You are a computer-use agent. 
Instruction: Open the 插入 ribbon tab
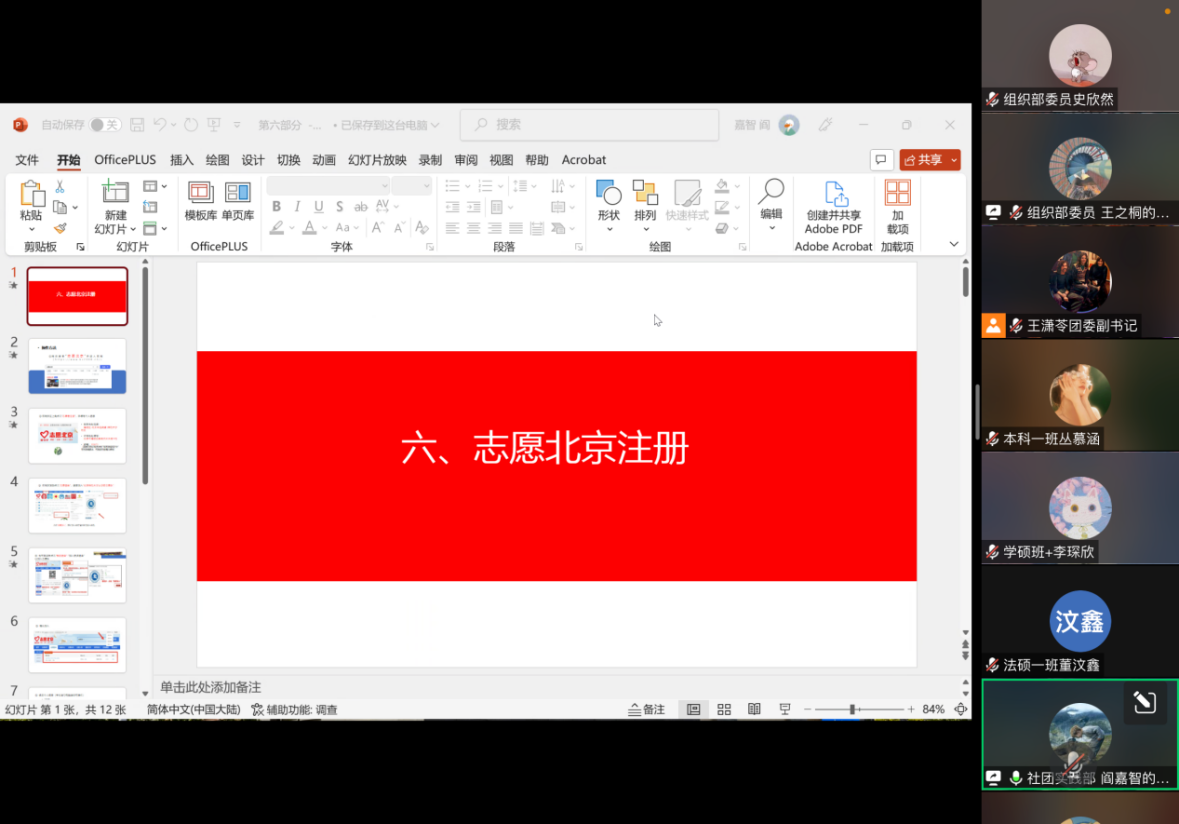(181, 160)
